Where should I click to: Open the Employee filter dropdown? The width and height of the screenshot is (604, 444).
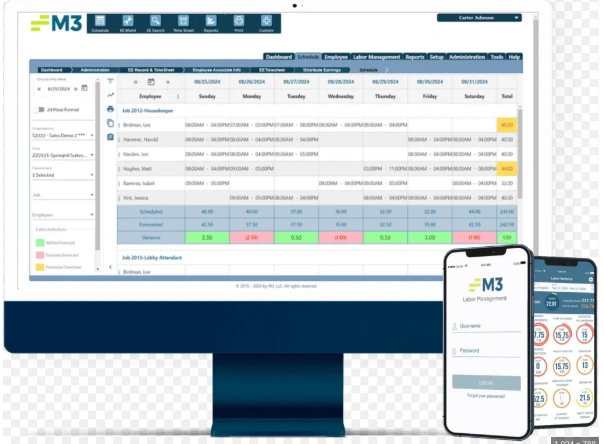(63, 215)
